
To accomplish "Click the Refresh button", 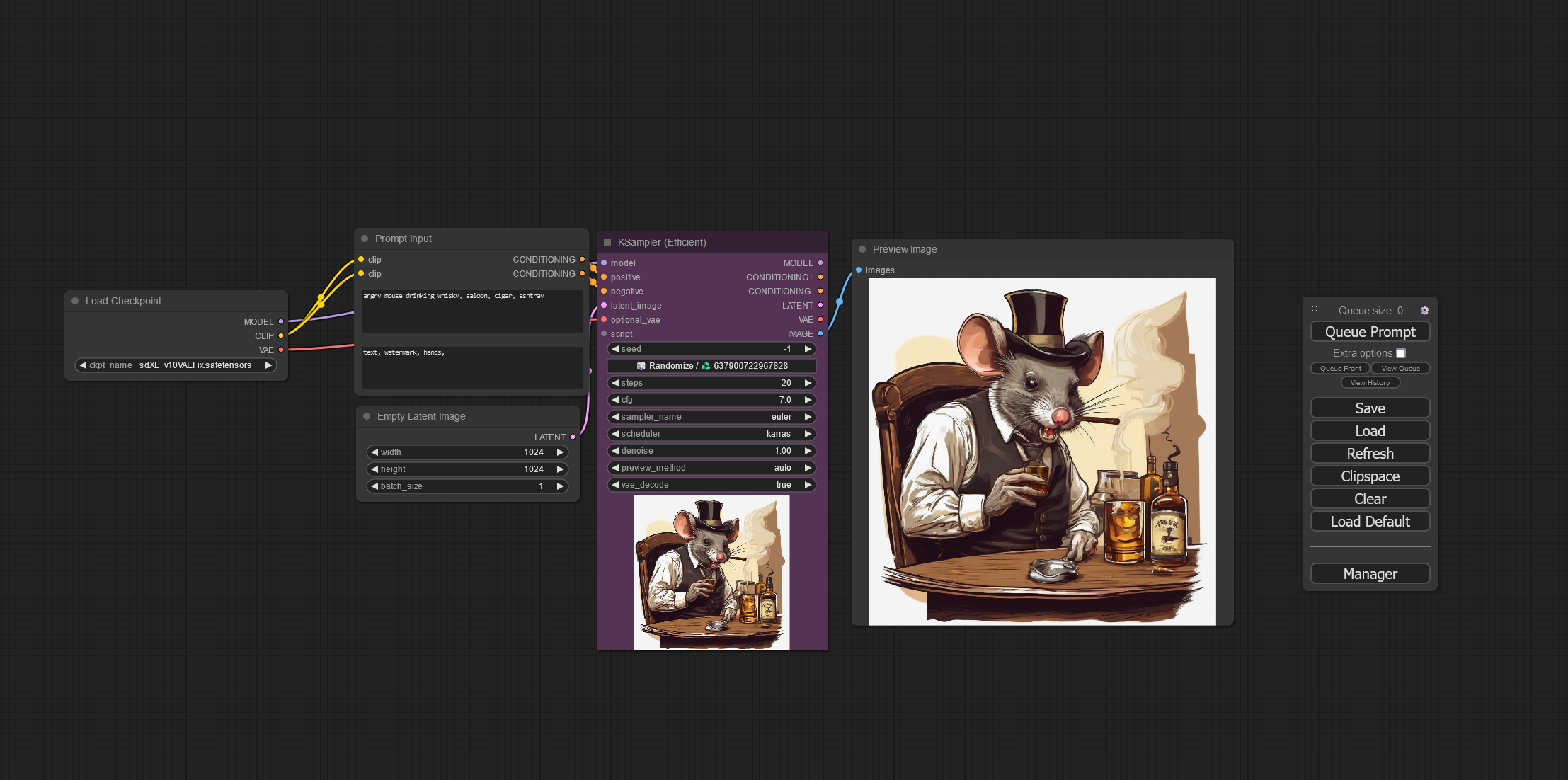I will coord(1370,454).
